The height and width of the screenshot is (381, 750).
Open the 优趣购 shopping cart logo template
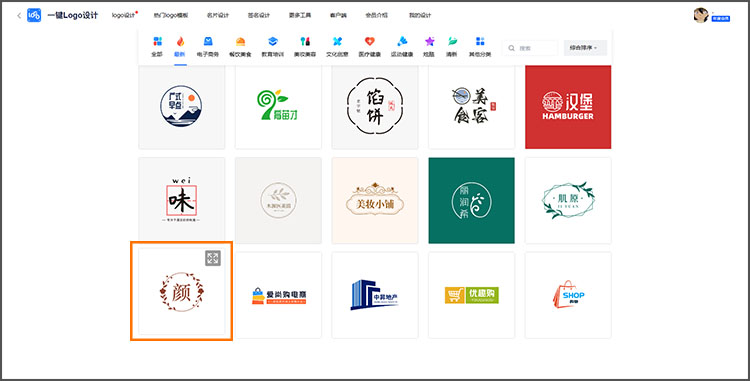472,295
